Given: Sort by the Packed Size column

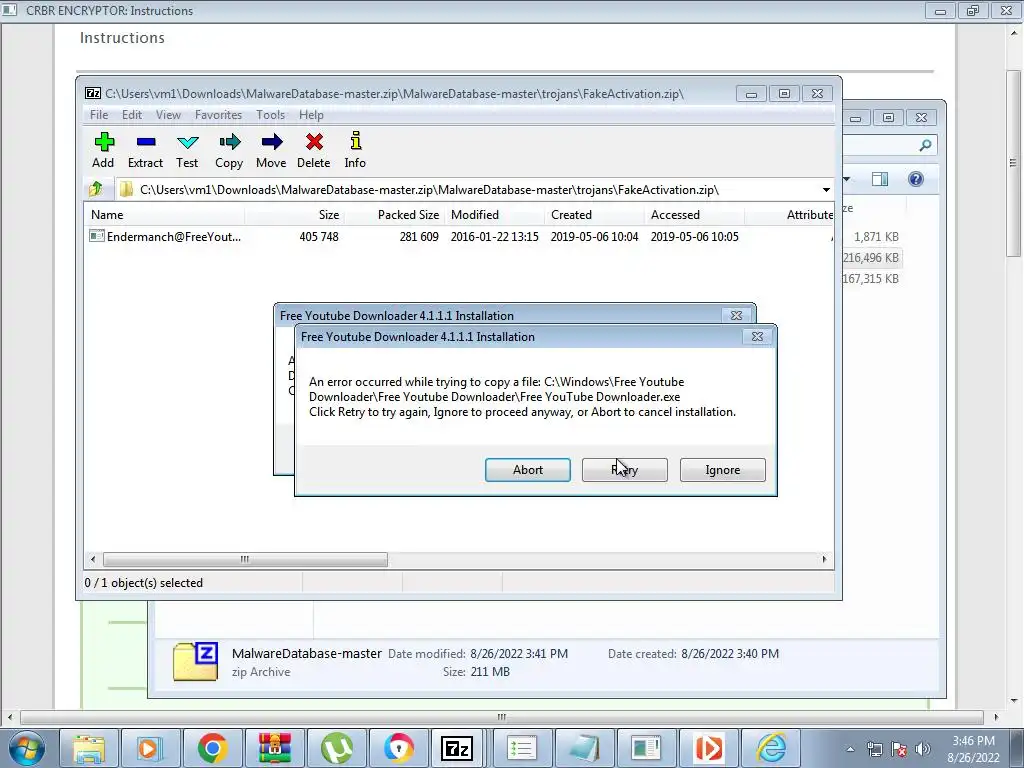Looking at the screenshot, I should point(394,215).
